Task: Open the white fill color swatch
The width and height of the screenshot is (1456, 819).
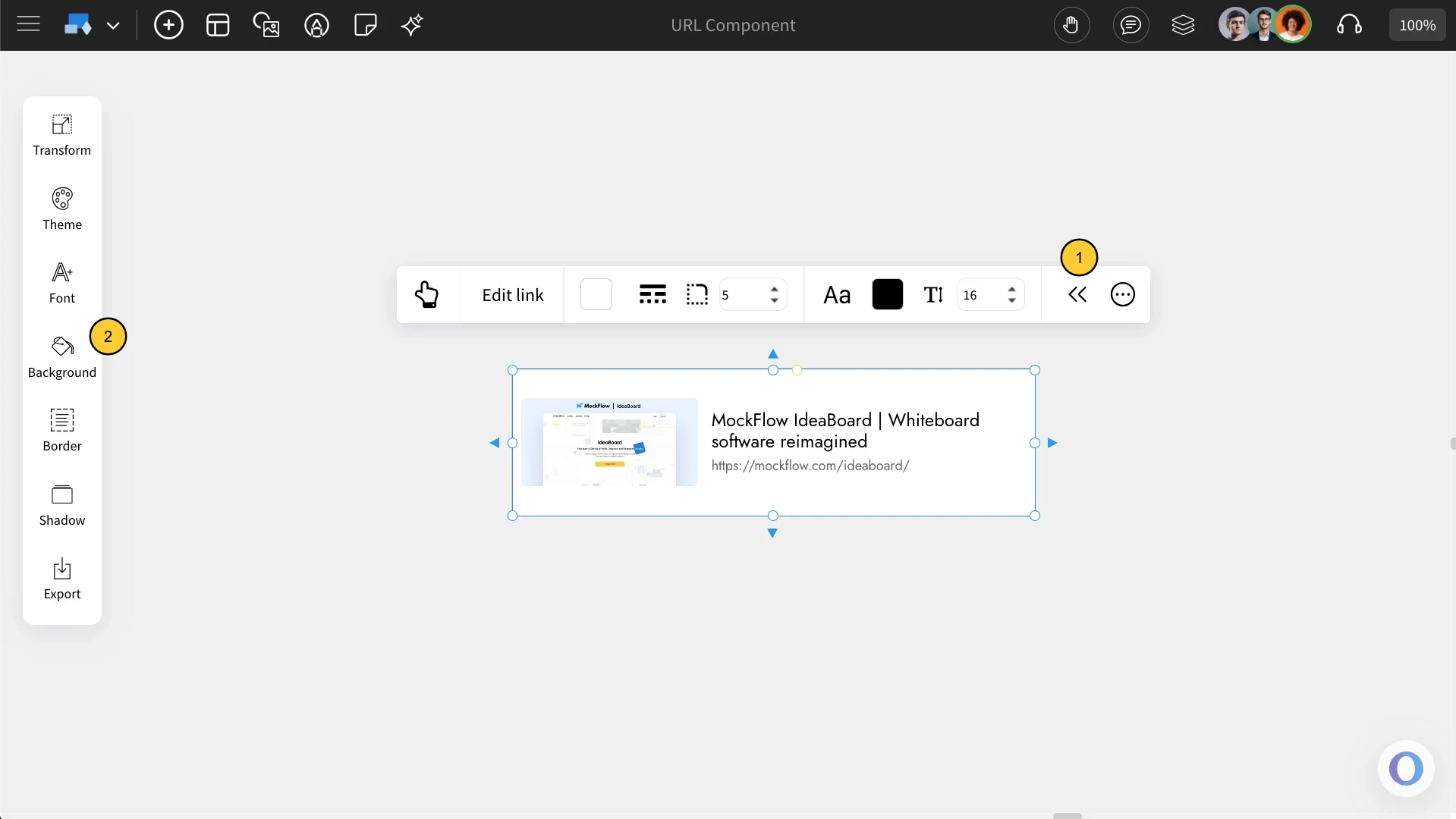Action: [x=596, y=295]
